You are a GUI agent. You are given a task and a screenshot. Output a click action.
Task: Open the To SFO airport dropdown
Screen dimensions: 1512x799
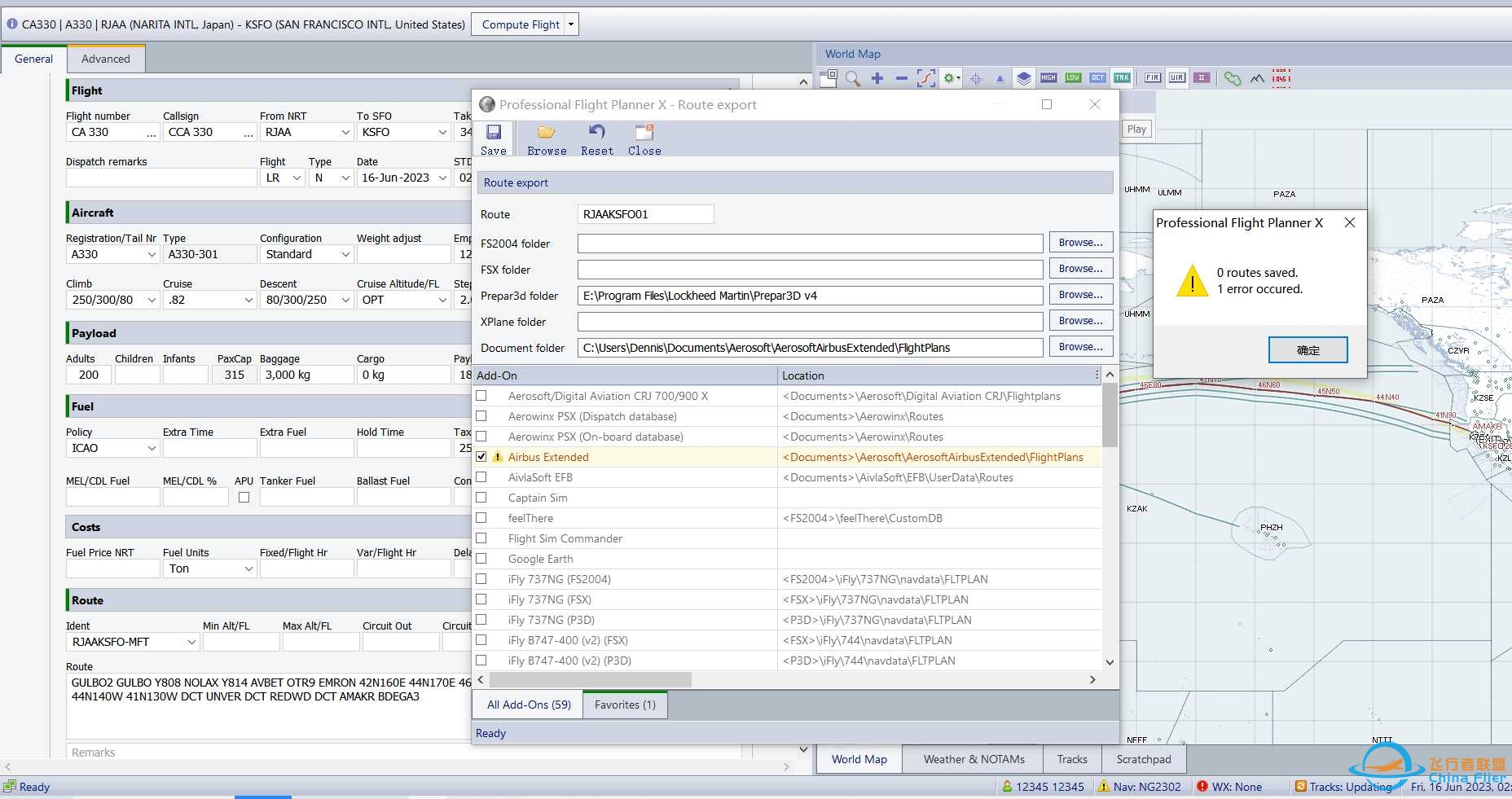pyautogui.click(x=442, y=132)
